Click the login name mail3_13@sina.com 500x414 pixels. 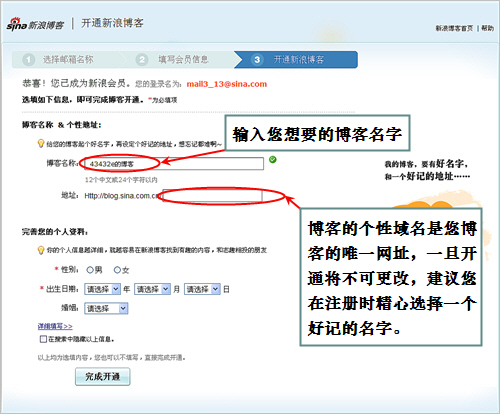[227, 84]
